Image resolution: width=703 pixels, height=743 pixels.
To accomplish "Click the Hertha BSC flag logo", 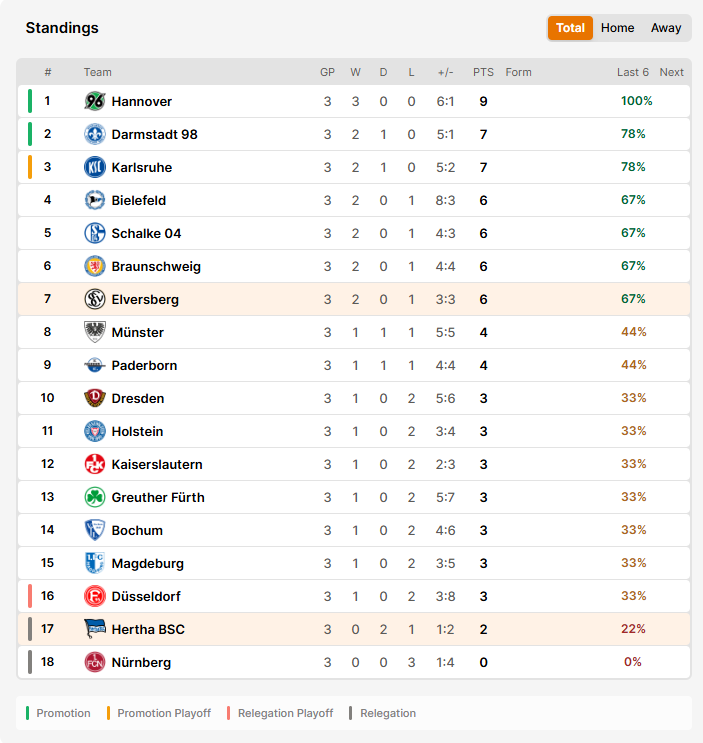I will point(95,629).
